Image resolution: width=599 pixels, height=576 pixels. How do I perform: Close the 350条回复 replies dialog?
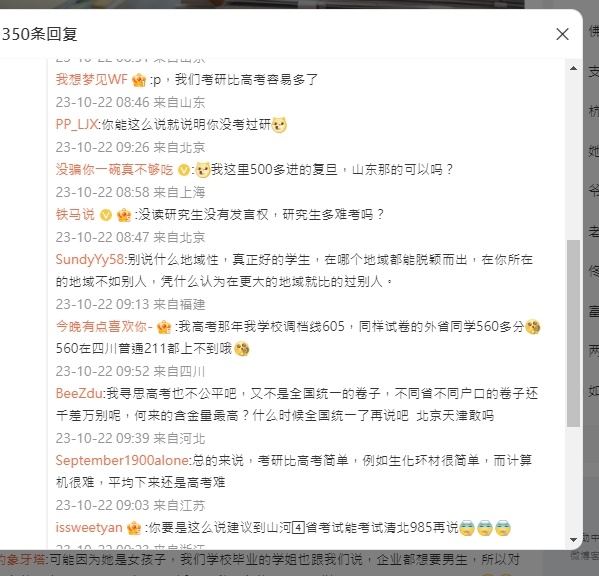[x=562, y=34]
